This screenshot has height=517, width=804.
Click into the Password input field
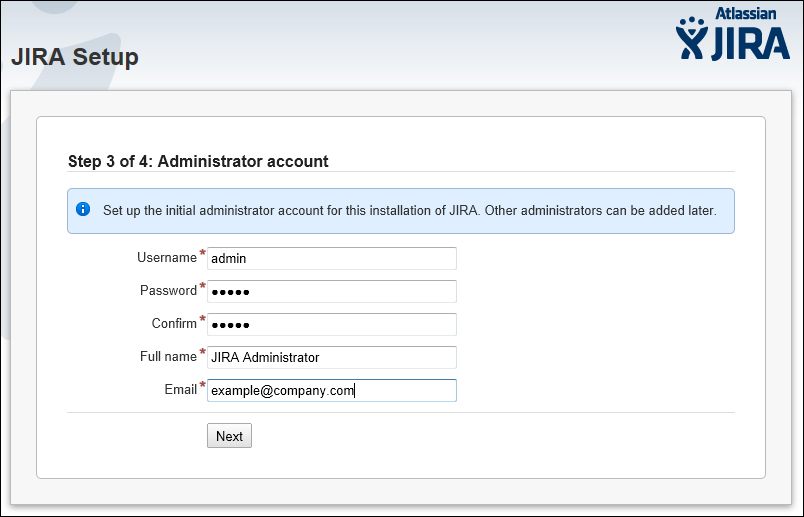point(332,291)
